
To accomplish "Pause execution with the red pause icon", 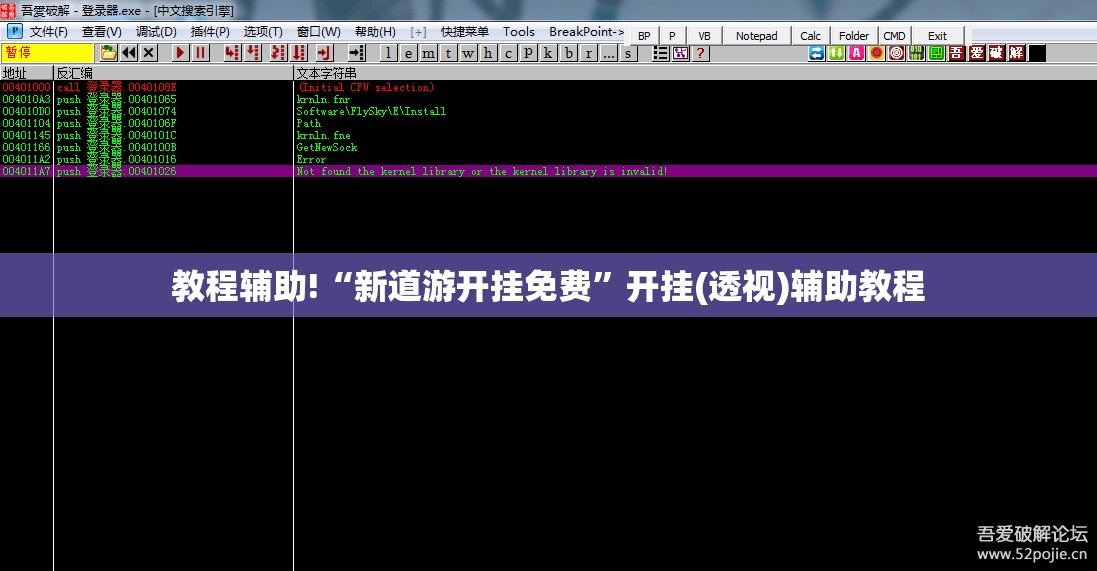I will 201,53.
